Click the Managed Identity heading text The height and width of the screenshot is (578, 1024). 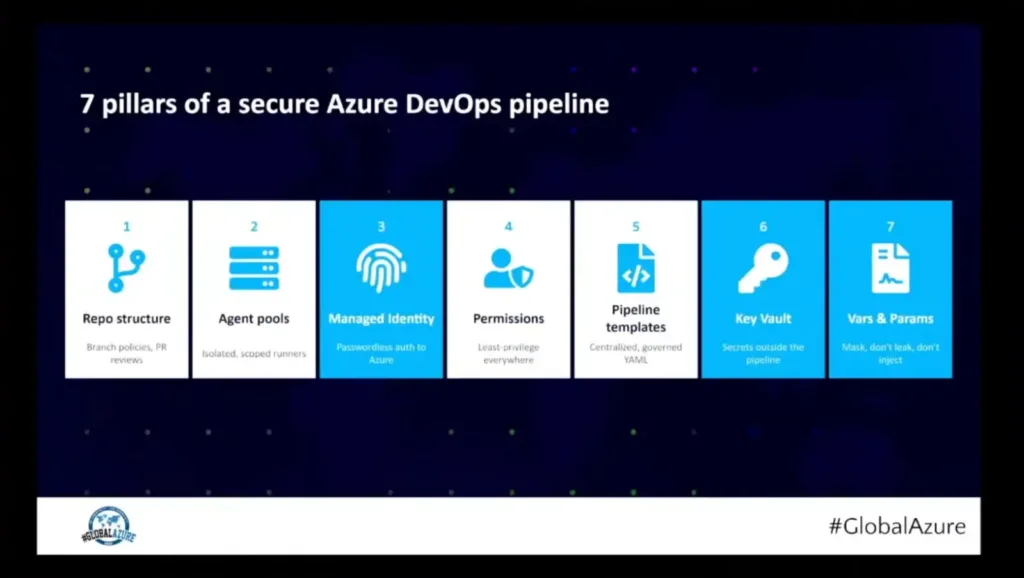click(x=381, y=319)
